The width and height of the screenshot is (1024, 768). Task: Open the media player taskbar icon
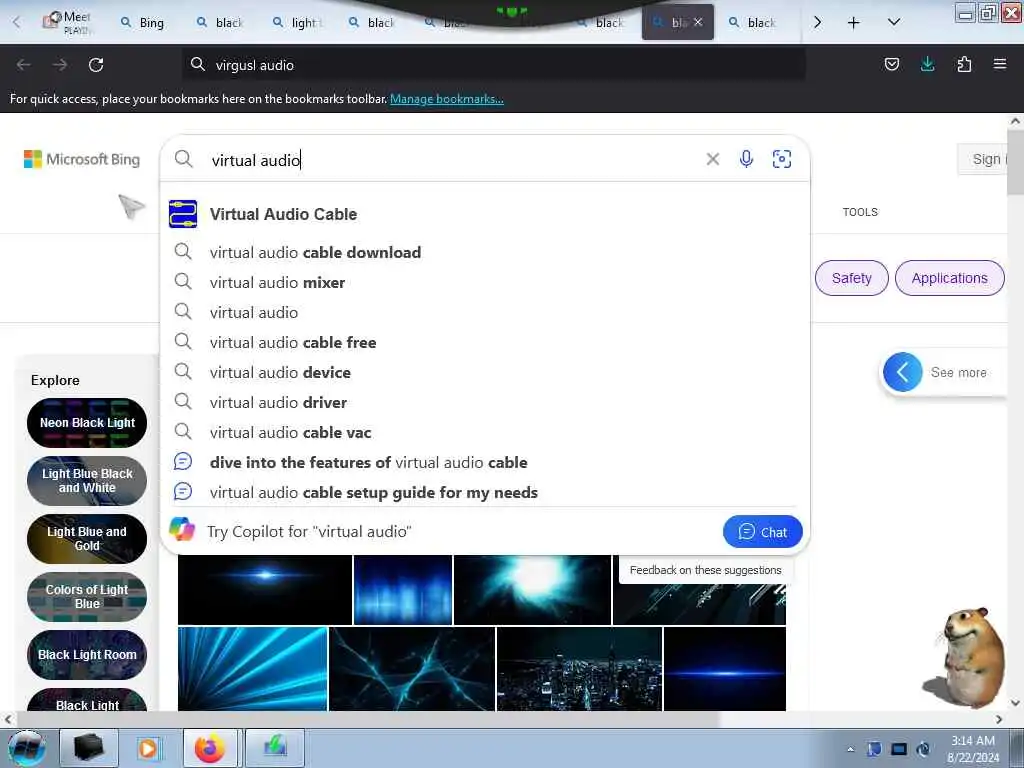(148, 748)
